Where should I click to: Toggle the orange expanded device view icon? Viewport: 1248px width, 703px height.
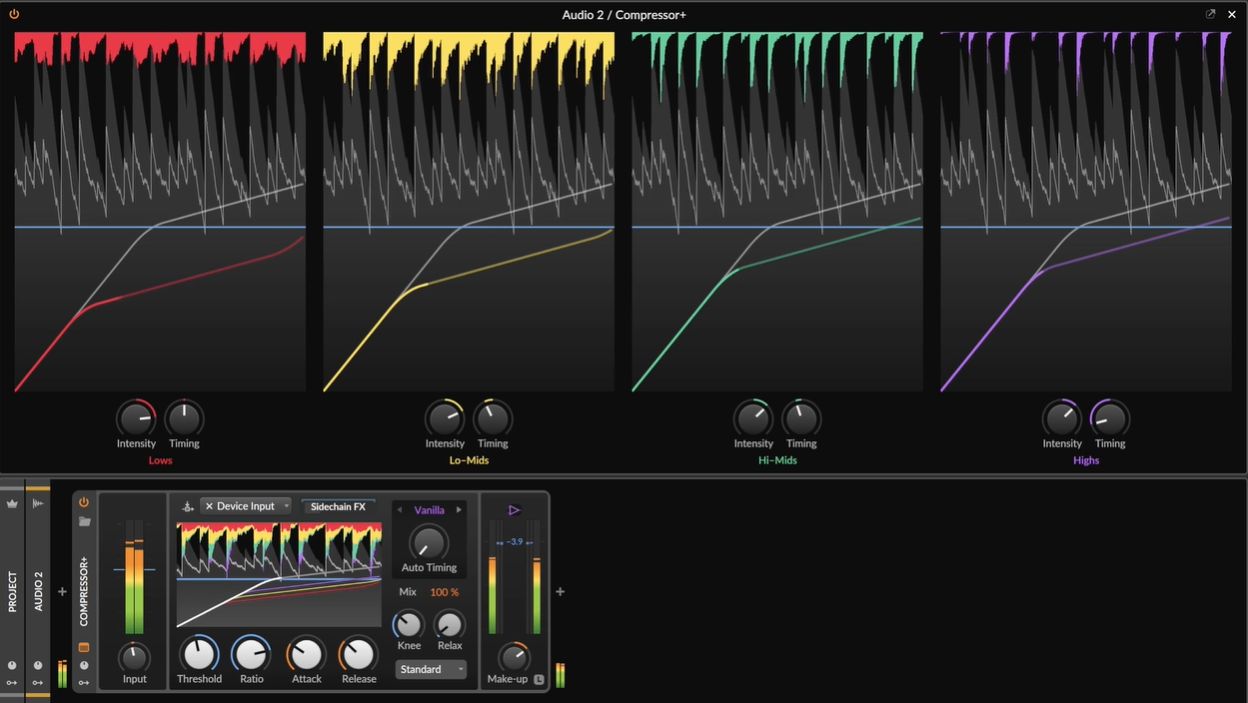click(84, 647)
